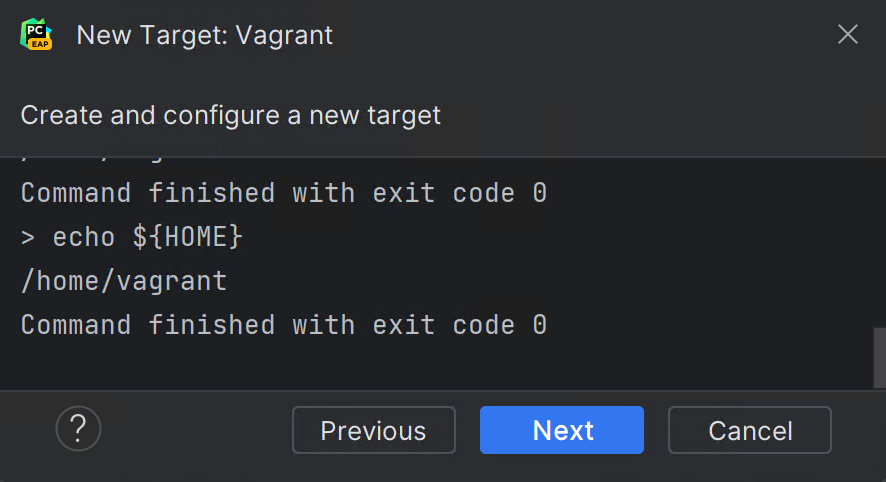Go back with the Previous button
Image resolution: width=886 pixels, height=482 pixels.
(373, 430)
